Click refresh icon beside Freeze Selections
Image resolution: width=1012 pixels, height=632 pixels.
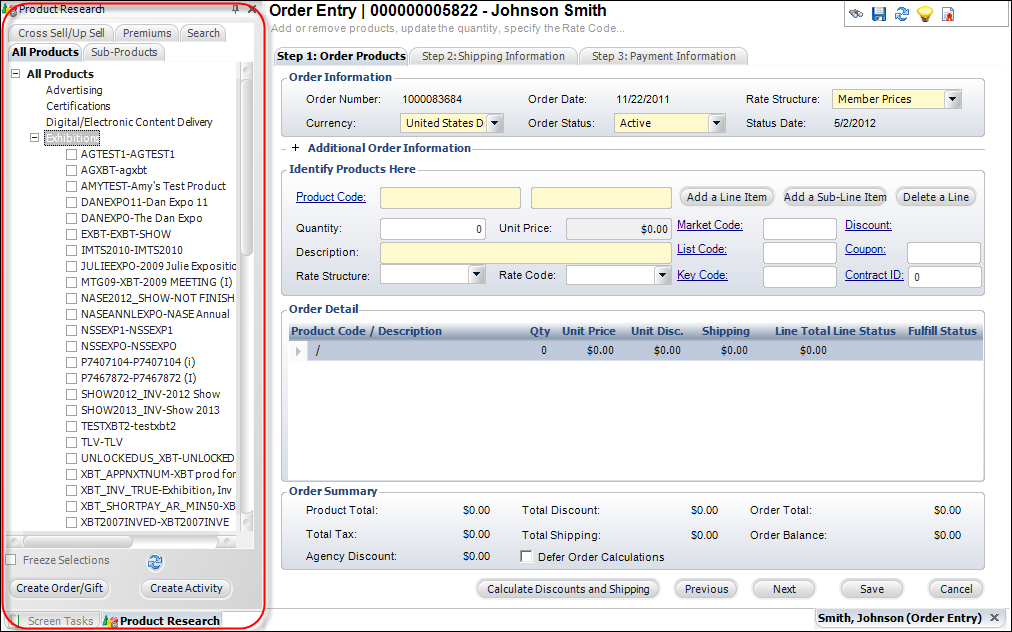tap(155, 561)
